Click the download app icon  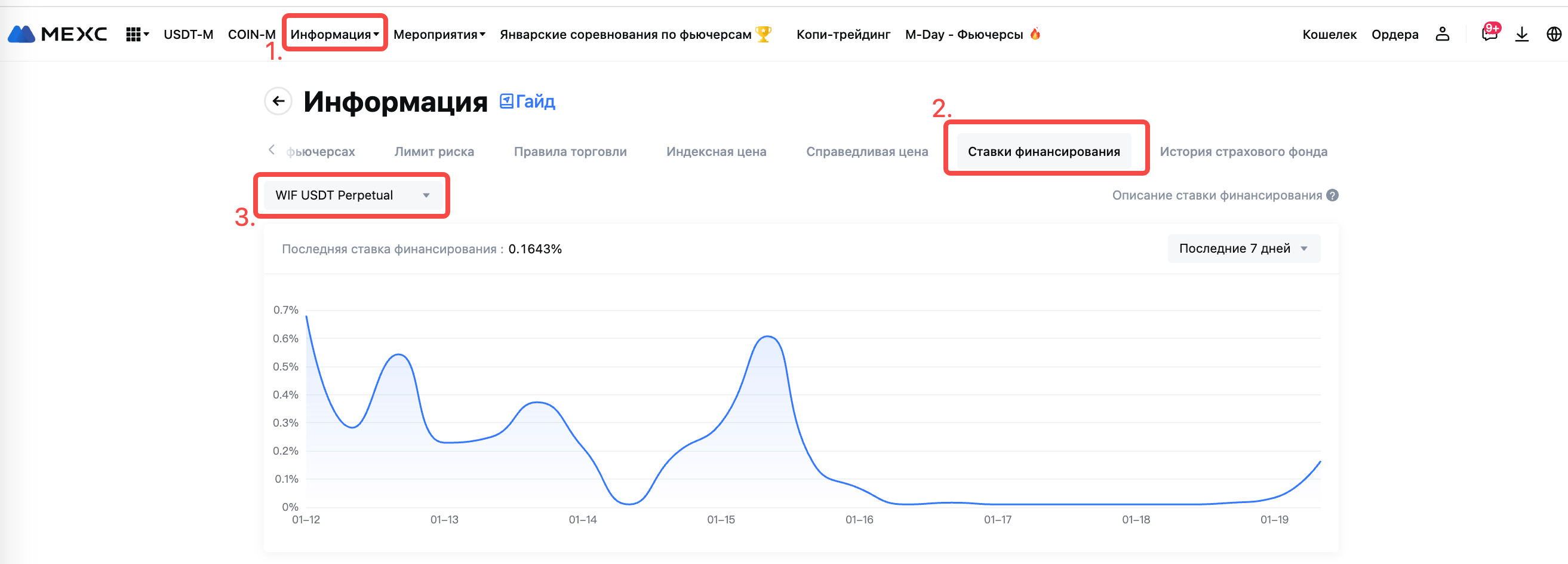1522,34
